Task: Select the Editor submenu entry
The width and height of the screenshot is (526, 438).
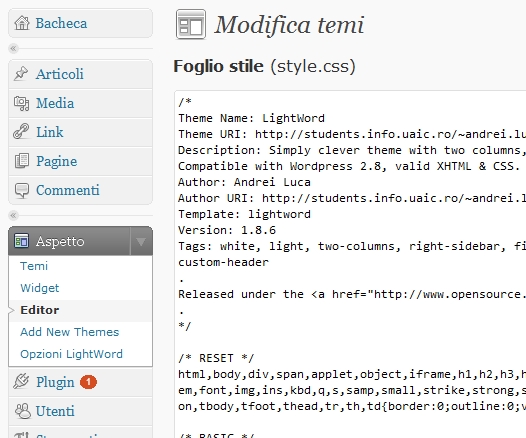Action: point(40,310)
